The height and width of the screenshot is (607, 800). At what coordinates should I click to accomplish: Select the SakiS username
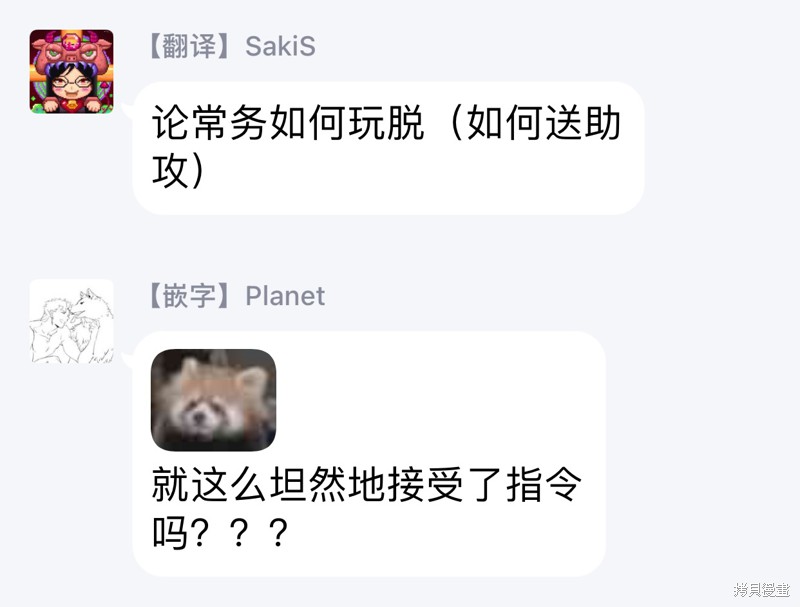click(280, 46)
